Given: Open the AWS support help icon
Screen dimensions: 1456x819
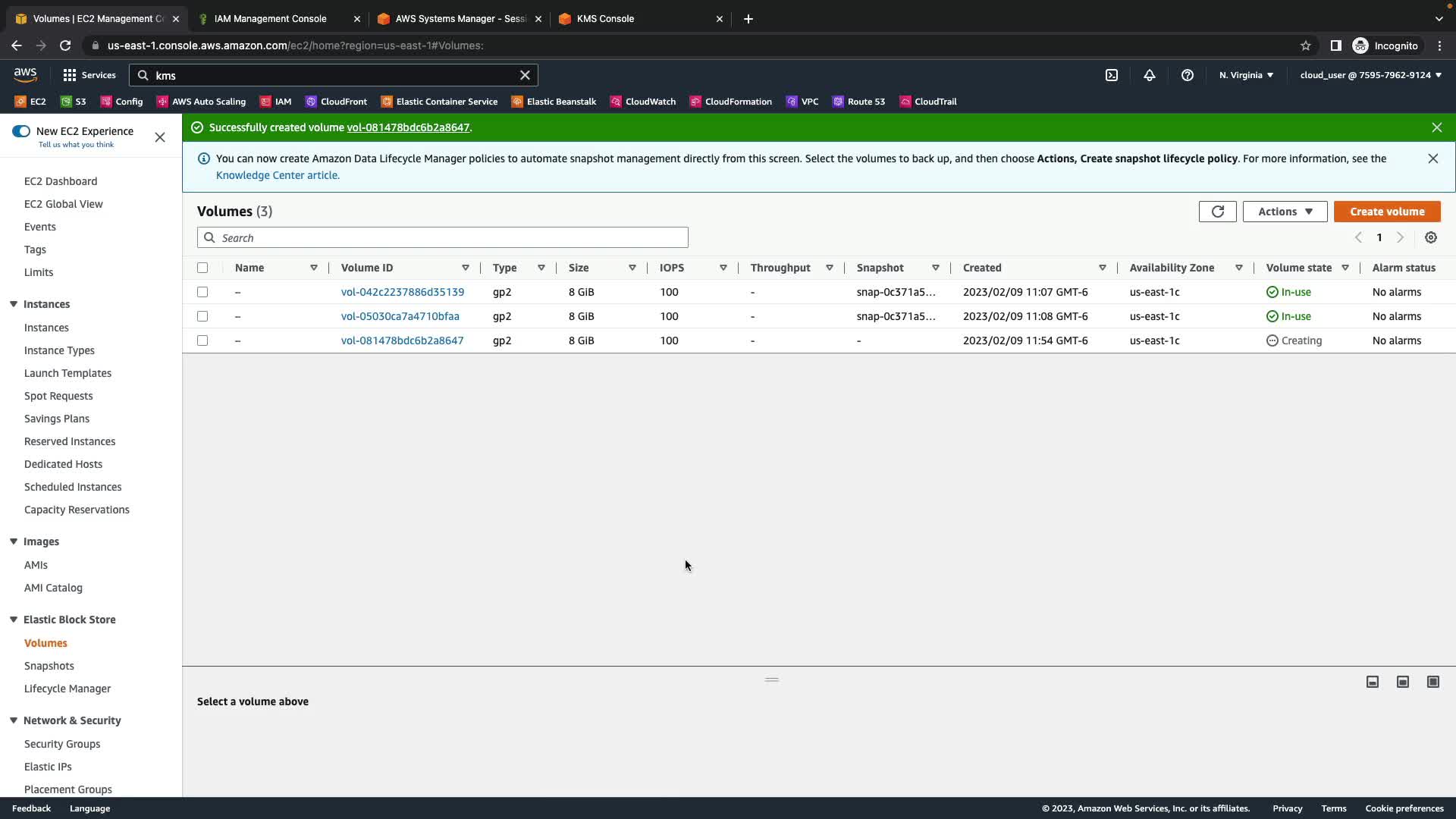Looking at the screenshot, I should pos(1188,75).
